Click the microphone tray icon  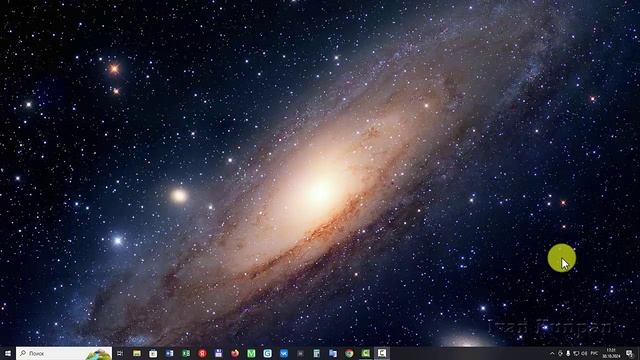pyautogui.click(x=568, y=353)
